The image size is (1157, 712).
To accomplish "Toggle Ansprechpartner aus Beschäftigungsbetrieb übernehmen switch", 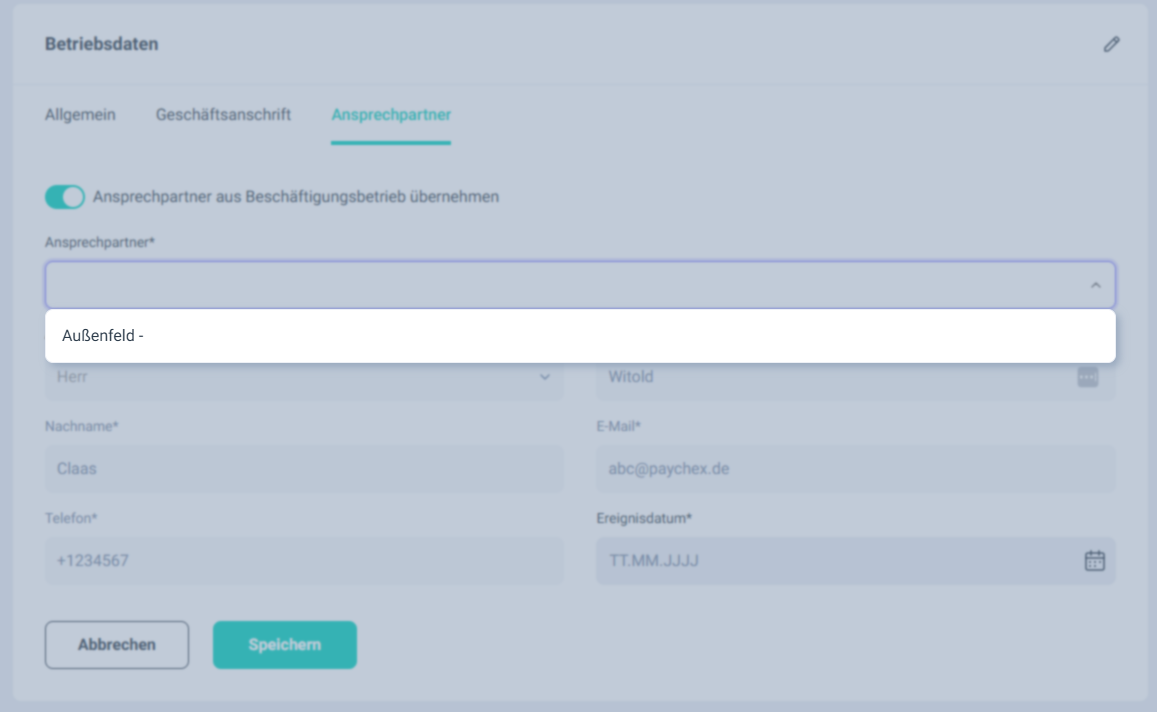I will coord(65,197).
